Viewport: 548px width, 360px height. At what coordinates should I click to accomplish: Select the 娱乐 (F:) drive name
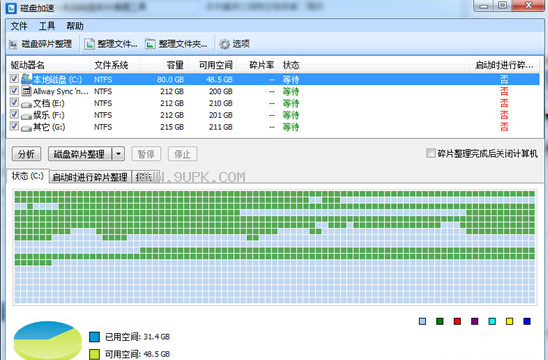[49, 115]
